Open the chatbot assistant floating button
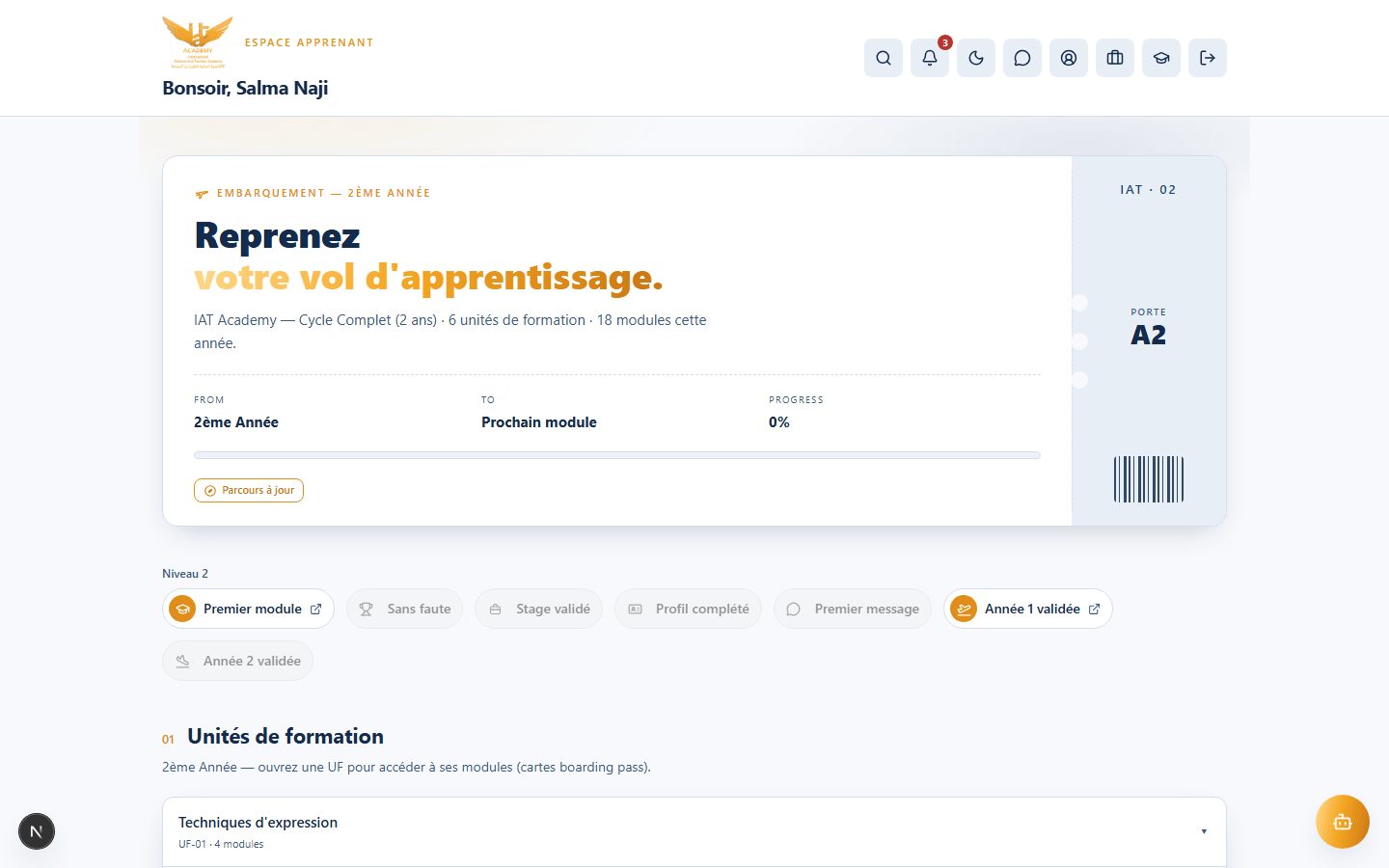1389x868 pixels. pyautogui.click(x=1343, y=822)
